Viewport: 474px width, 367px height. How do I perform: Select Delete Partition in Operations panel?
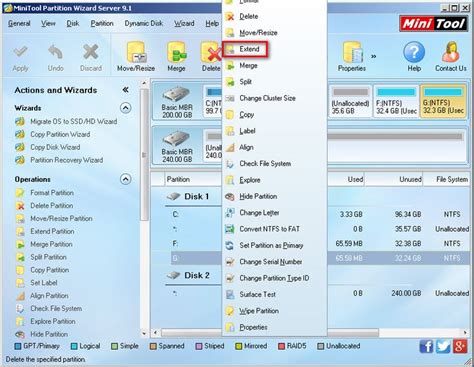(x=45, y=206)
